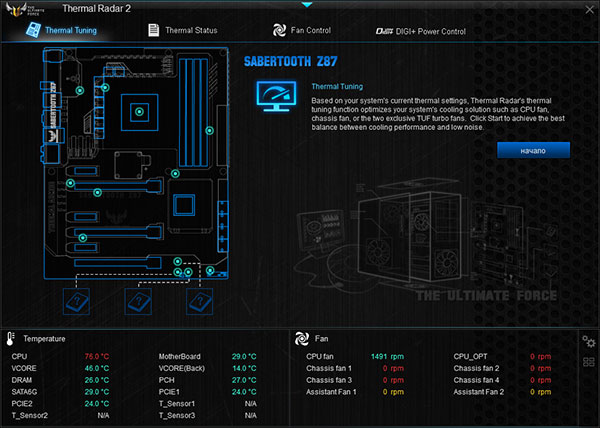Image resolution: width=600 pixels, height=428 pixels.
Task: Click the Fan panel spinning fan icon
Action: (302, 338)
